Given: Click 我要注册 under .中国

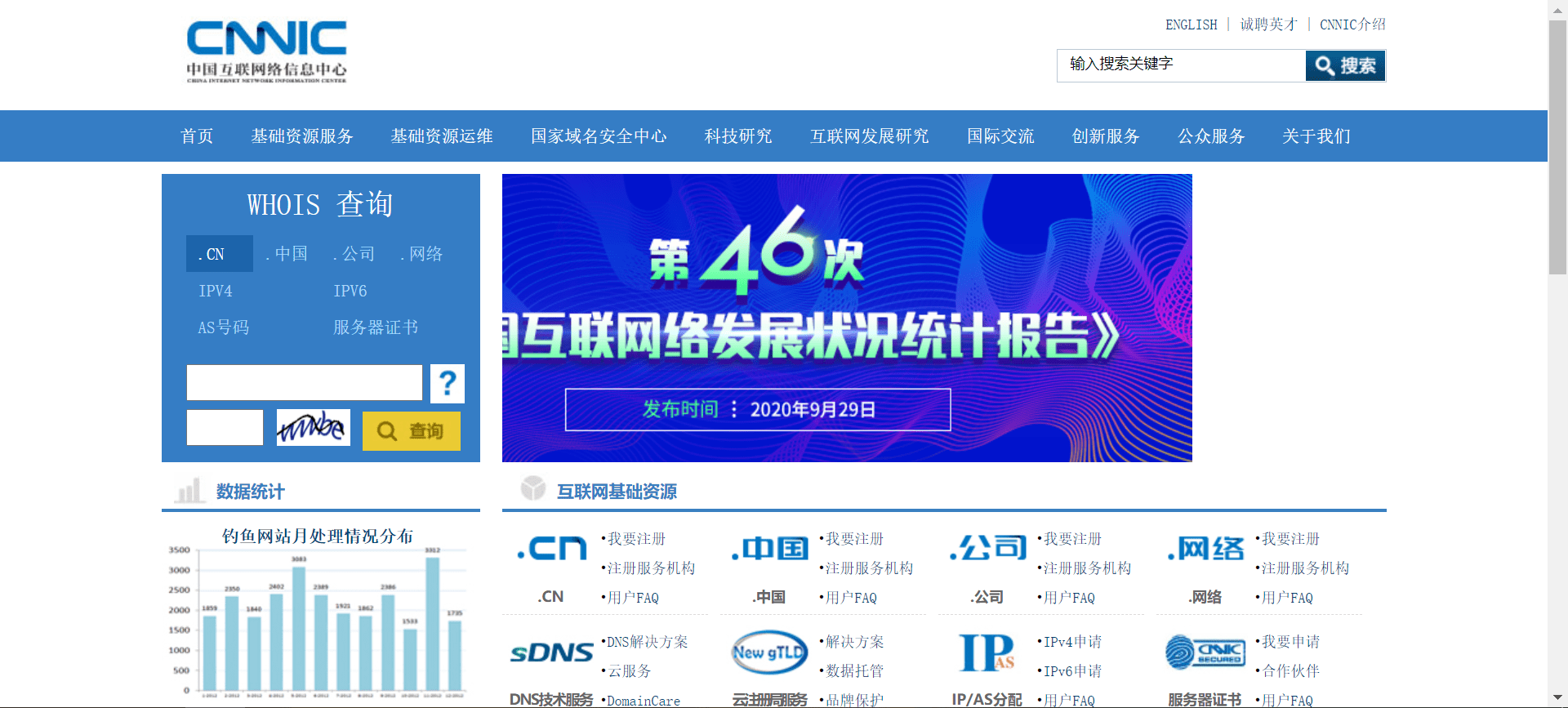Looking at the screenshot, I should (x=854, y=539).
